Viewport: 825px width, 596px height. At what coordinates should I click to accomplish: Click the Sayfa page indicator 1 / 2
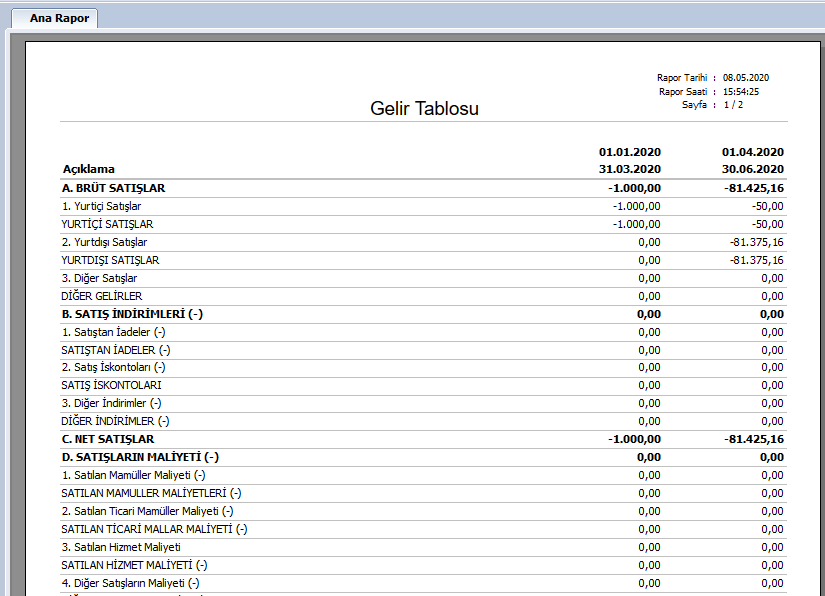(x=733, y=104)
